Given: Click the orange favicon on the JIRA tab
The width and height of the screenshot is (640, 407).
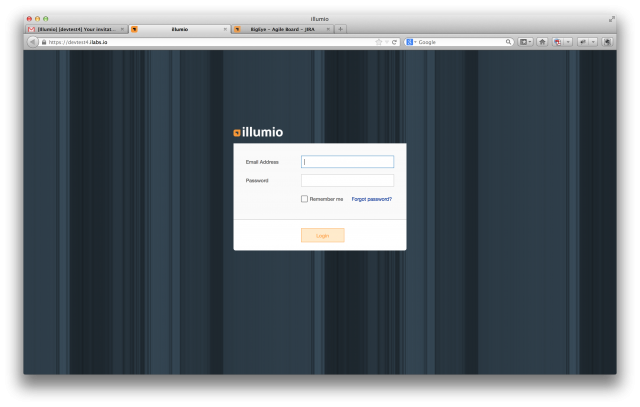Looking at the screenshot, I should point(237,29).
